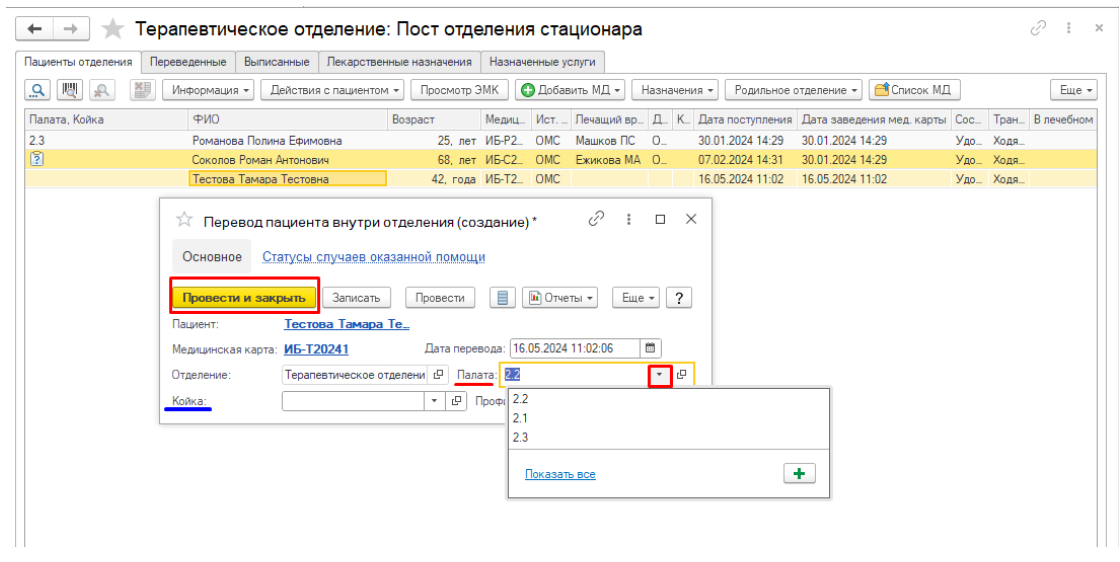Click the magnifier search icon in toolbar
This screenshot has width=1120, height=562.
click(x=38, y=90)
